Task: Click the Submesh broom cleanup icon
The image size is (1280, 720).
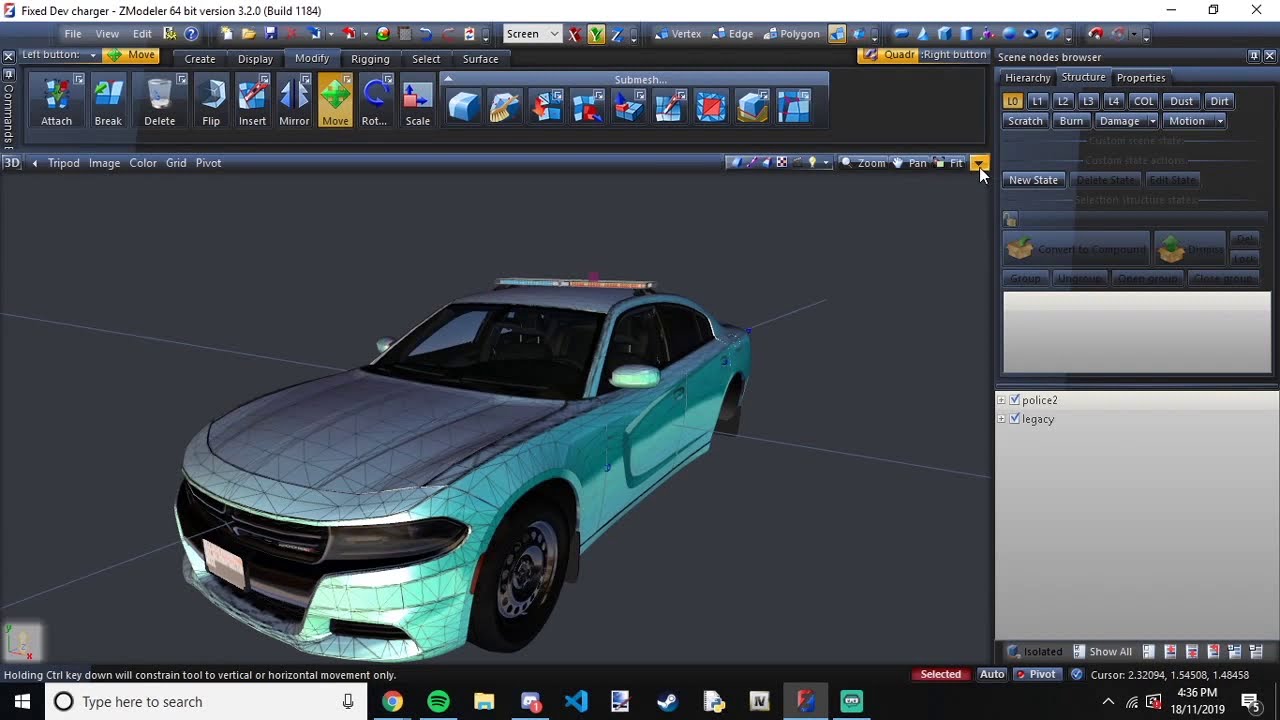Action: (505, 107)
